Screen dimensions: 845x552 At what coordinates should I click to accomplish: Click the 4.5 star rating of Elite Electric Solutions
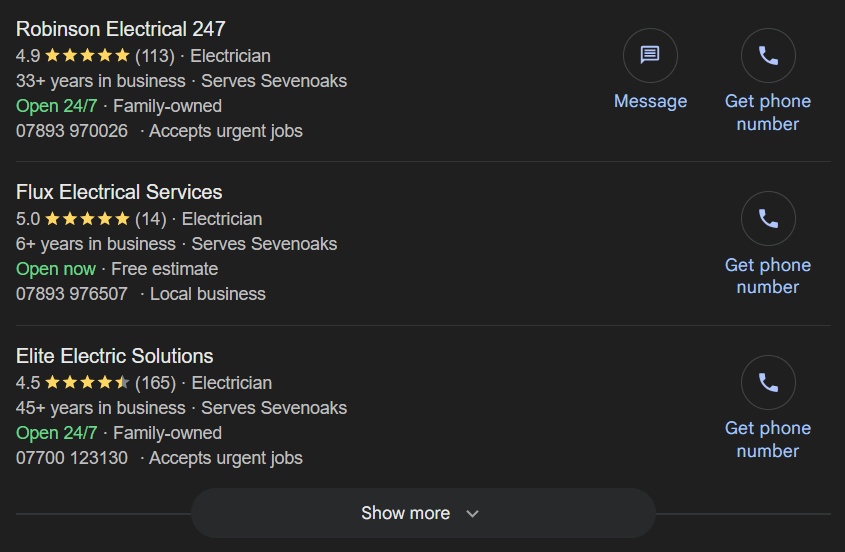tap(87, 383)
